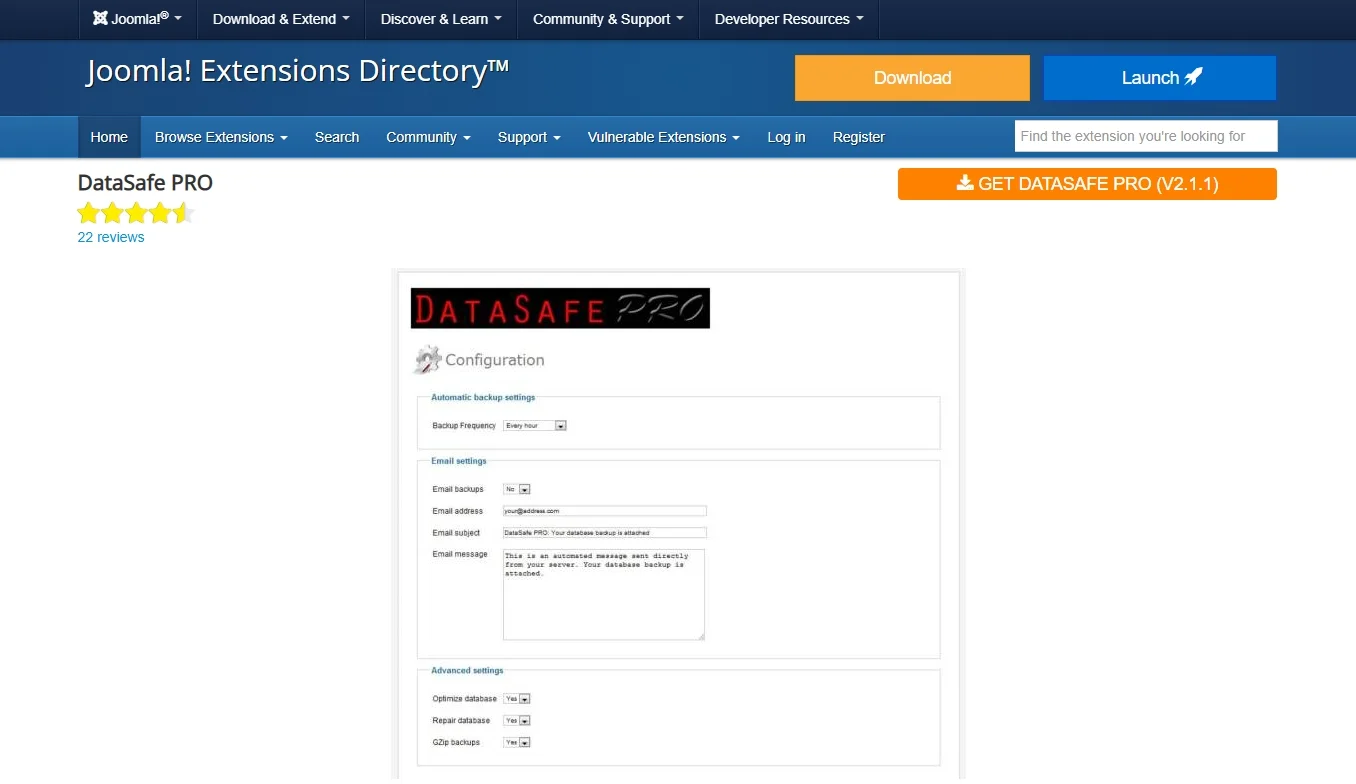Open the Developer Resources menu
The image size is (1356, 784).
tap(789, 19)
